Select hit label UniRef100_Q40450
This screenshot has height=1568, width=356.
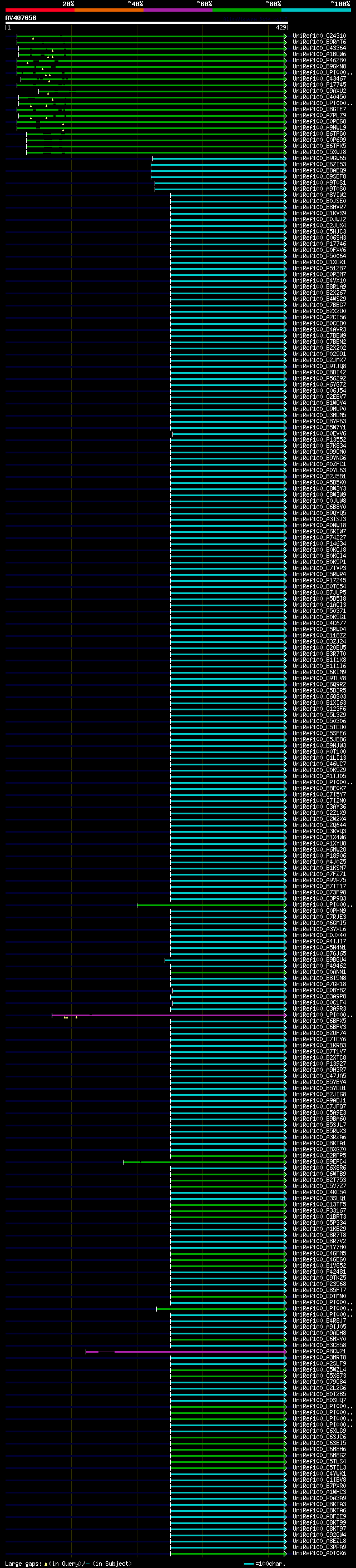click(x=319, y=97)
